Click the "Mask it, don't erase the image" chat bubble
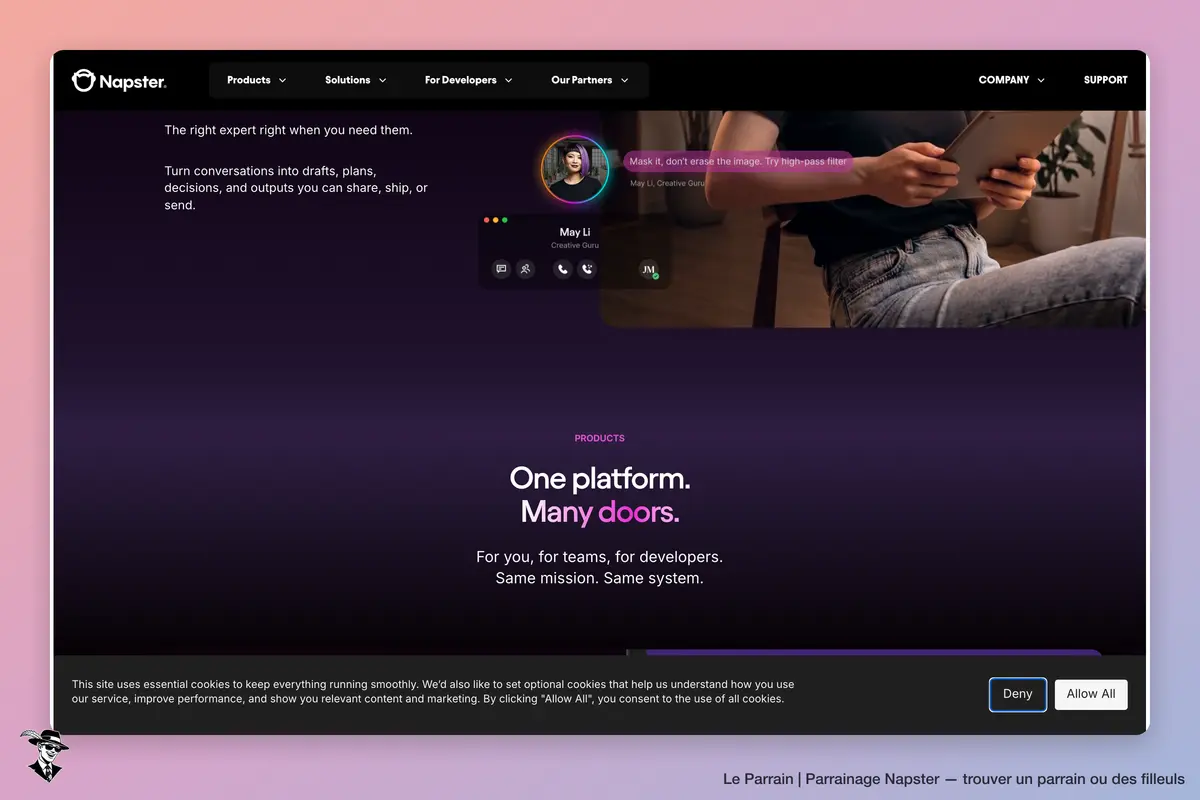The image size is (1200, 800). click(738, 161)
